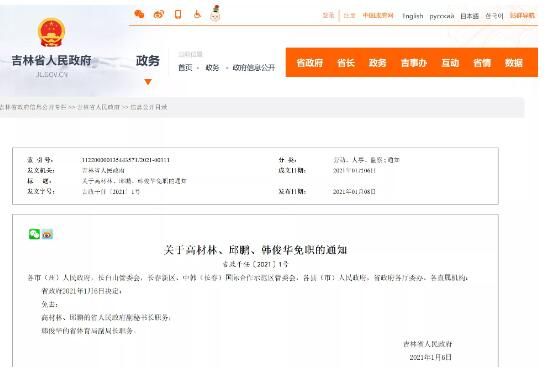The height and width of the screenshot is (379, 547).
Task: Open the Weibo icon in top bar
Action: point(159,14)
